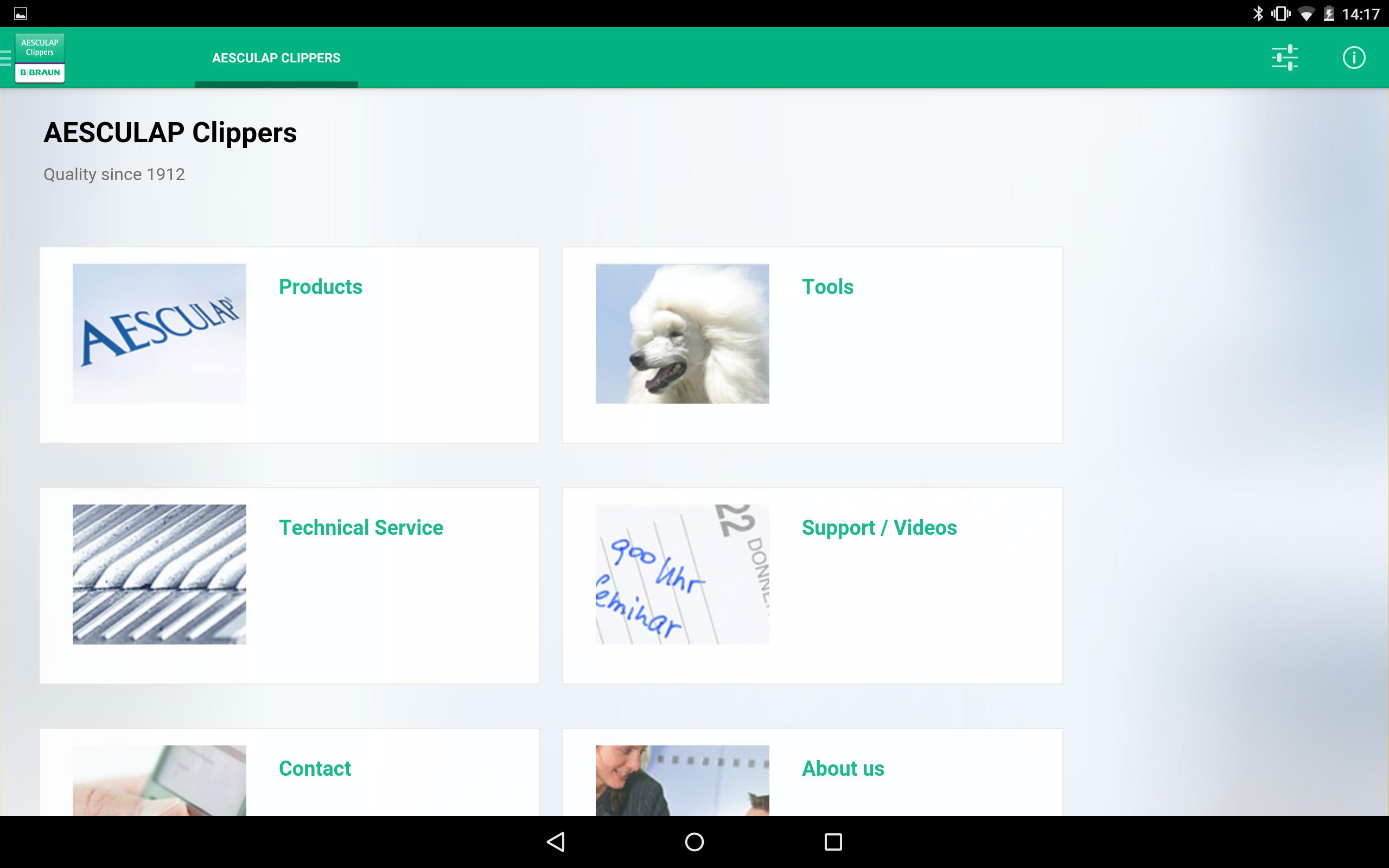Tap the 14:17 clock in status bar
This screenshot has width=1389, height=868.
[1361, 14]
